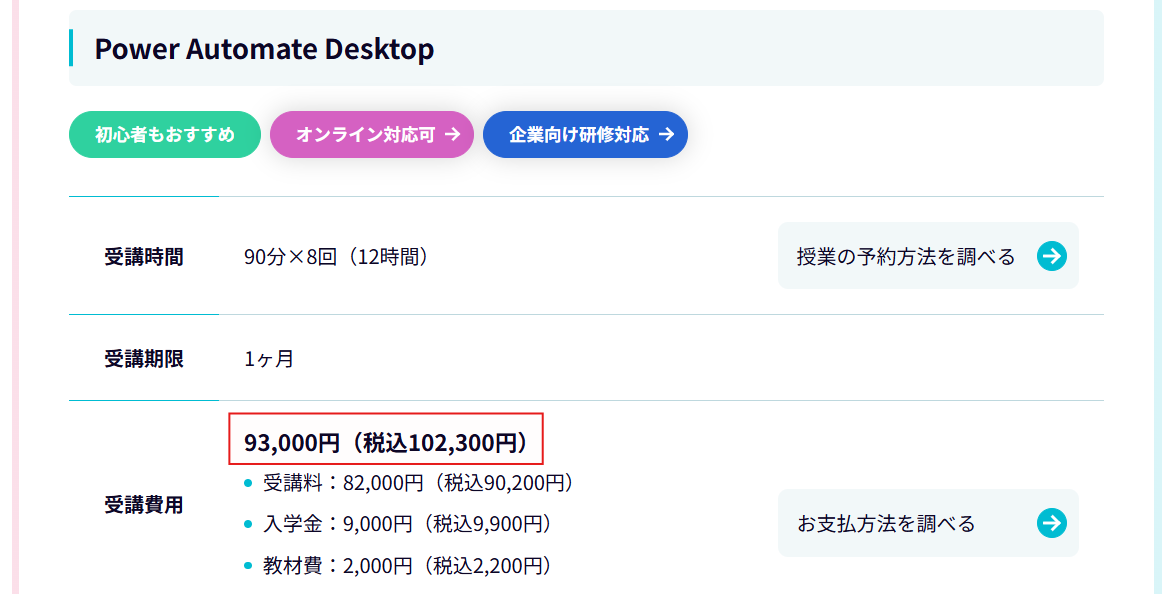
Task: Click the total price 93,000円（税込102,300円）
Action: (387, 443)
